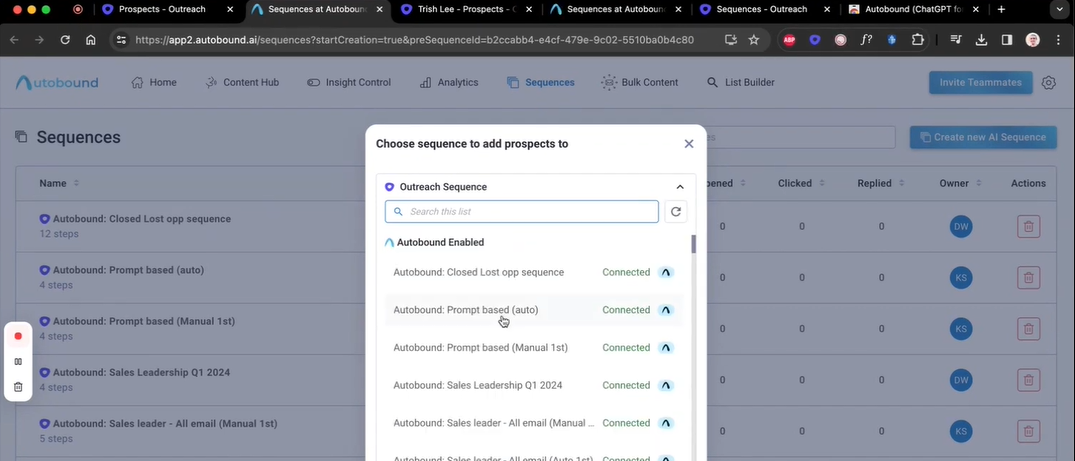This screenshot has height=461, width=1075.
Task: Delete Autobound: Sales Leadership Q1 2024 row
Action: click(1028, 380)
